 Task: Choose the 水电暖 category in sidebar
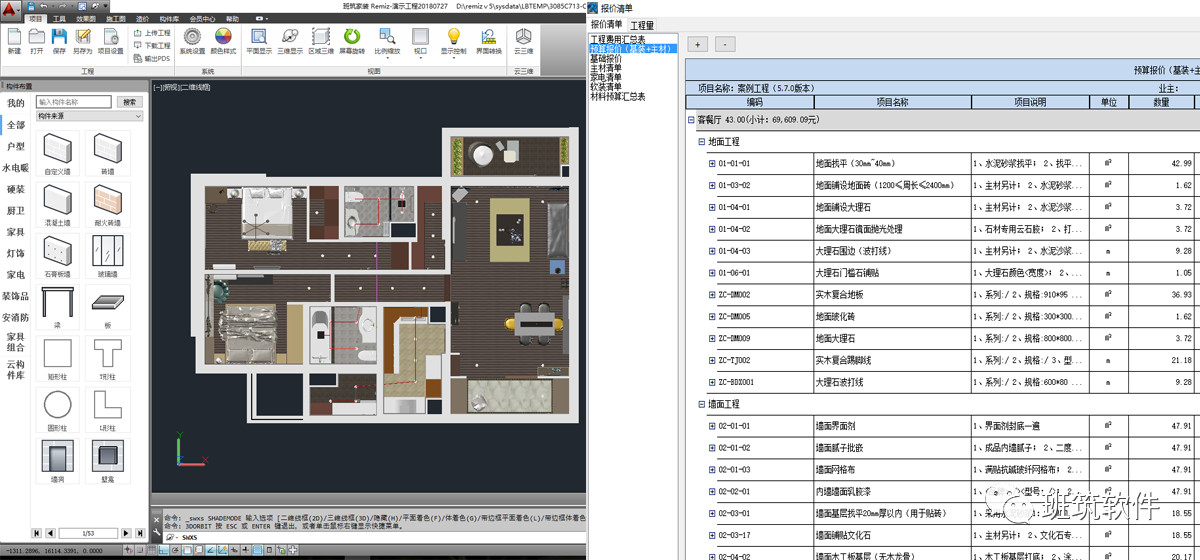[x=16, y=168]
